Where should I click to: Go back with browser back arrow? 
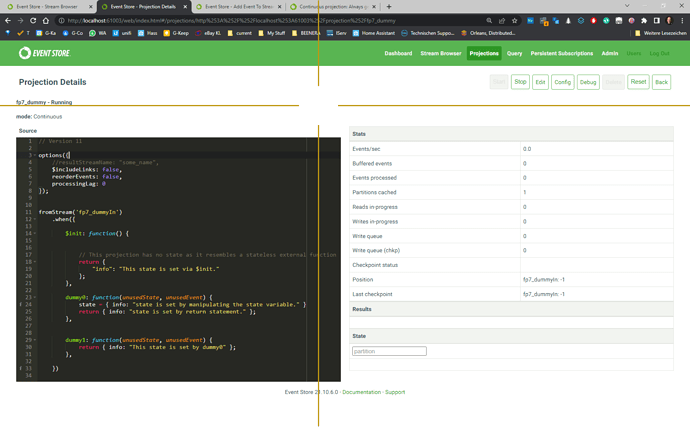[x=8, y=21]
